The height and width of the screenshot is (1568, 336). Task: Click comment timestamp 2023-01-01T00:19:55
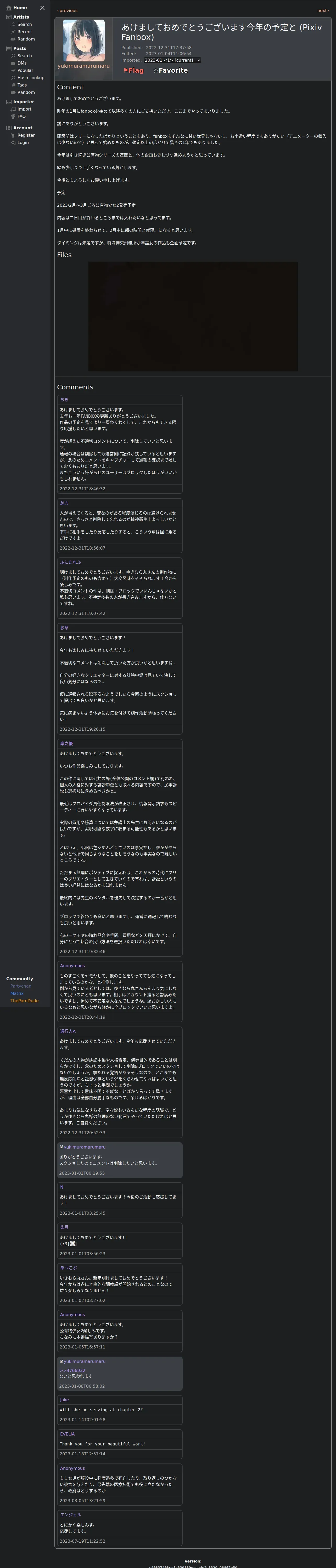[x=82, y=1173]
